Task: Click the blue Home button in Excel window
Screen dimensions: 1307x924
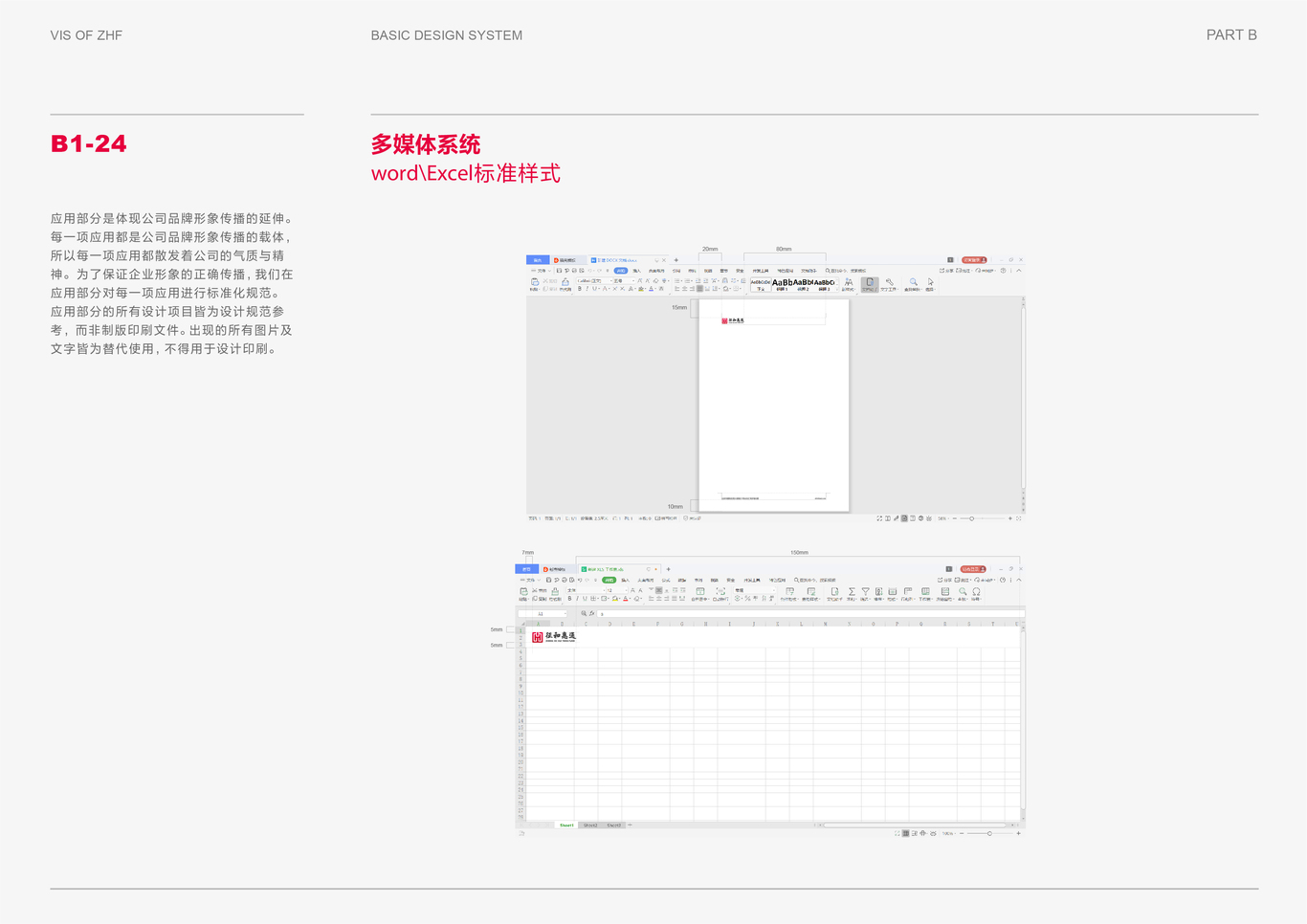Action: [x=527, y=569]
